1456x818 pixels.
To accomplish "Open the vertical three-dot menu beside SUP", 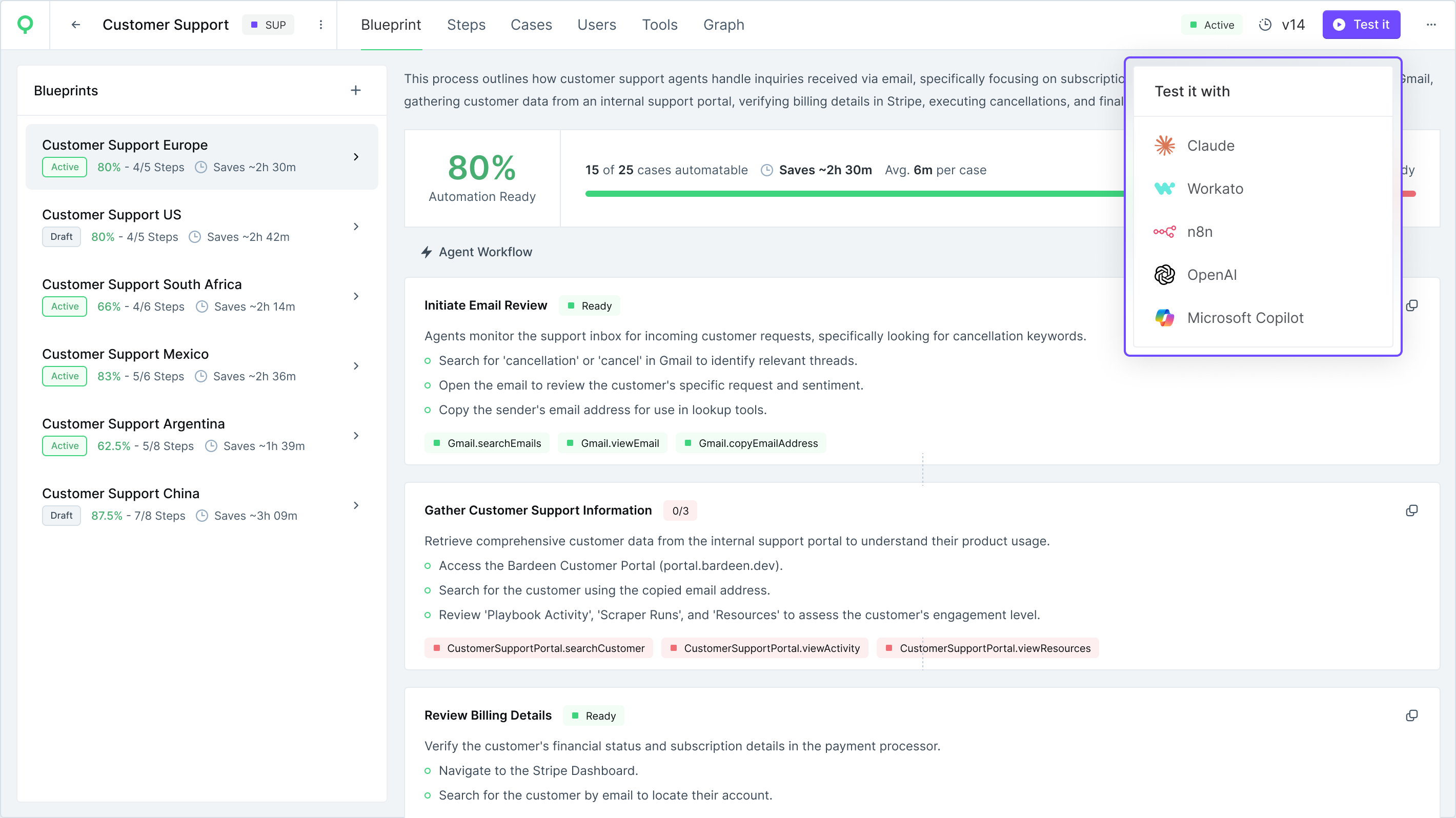I will [x=320, y=25].
